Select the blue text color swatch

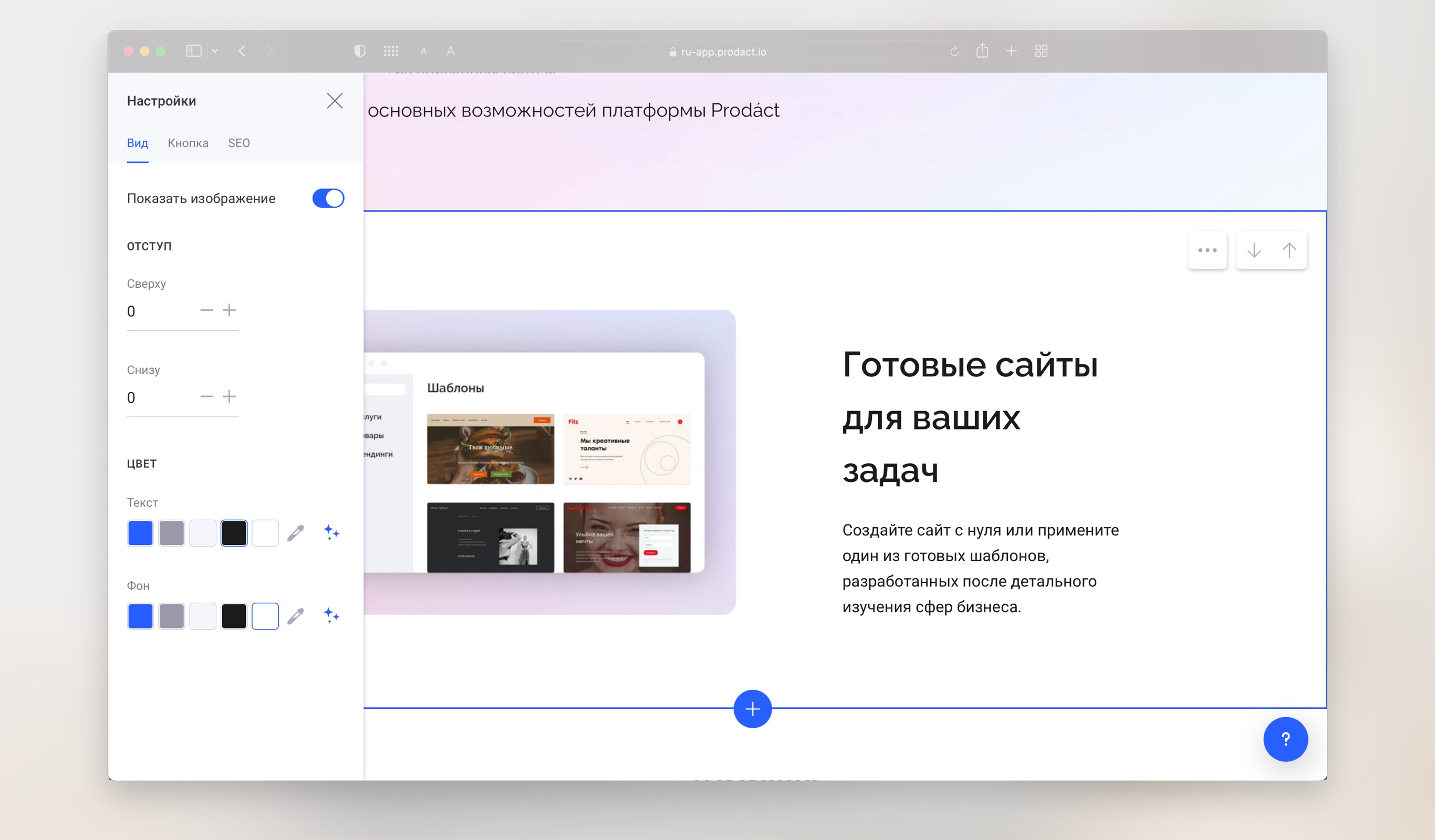pyautogui.click(x=140, y=533)
